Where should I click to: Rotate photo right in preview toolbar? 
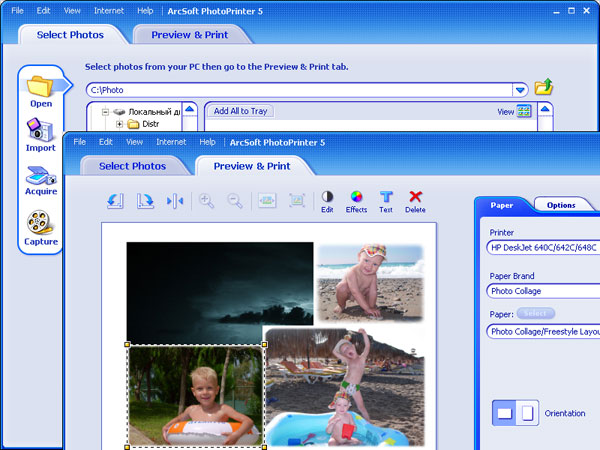pyautogui.click(x=145, y=201)
